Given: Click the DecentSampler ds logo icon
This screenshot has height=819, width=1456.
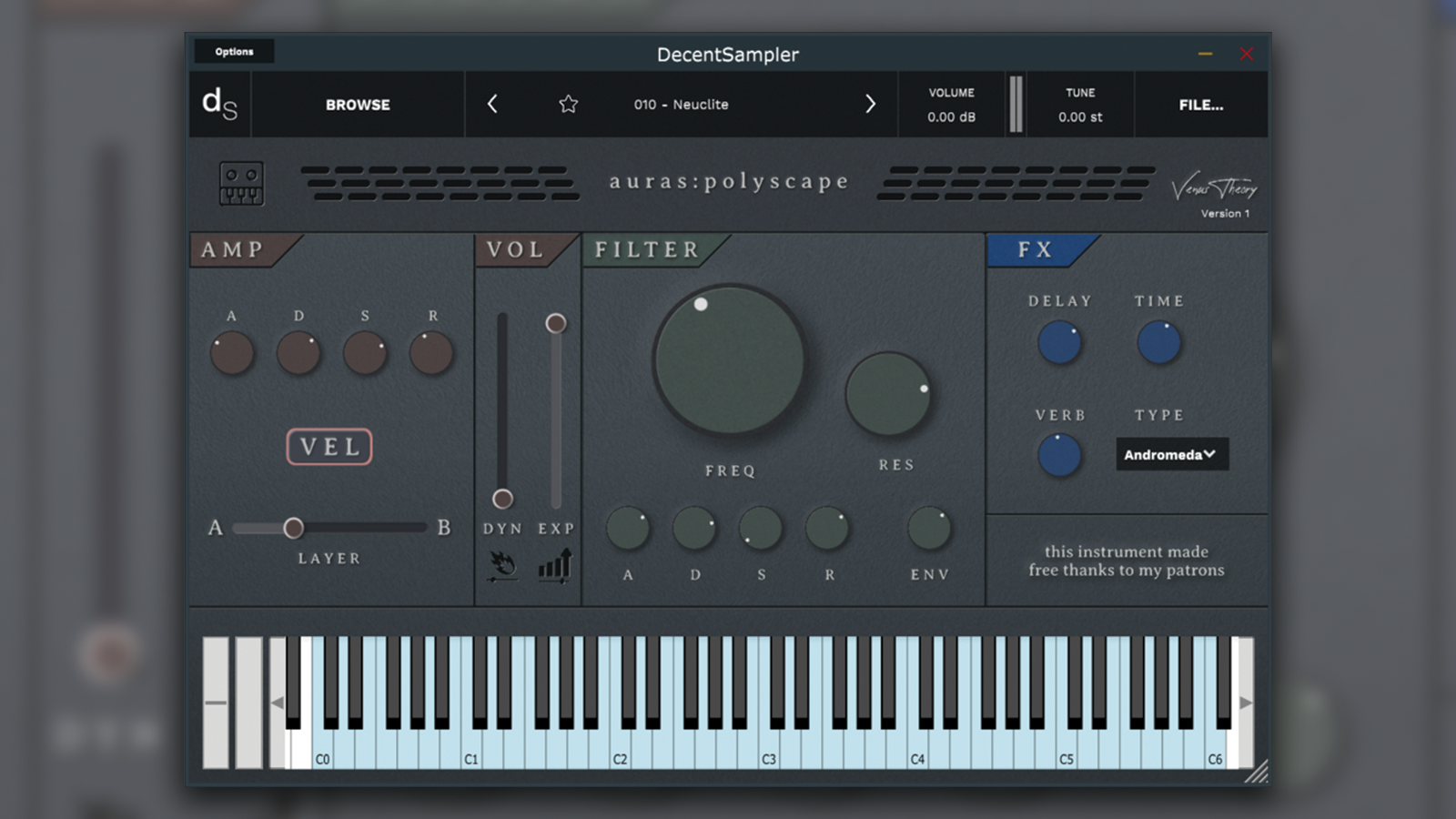Looking at the screenshot, I should click(219, 104).
